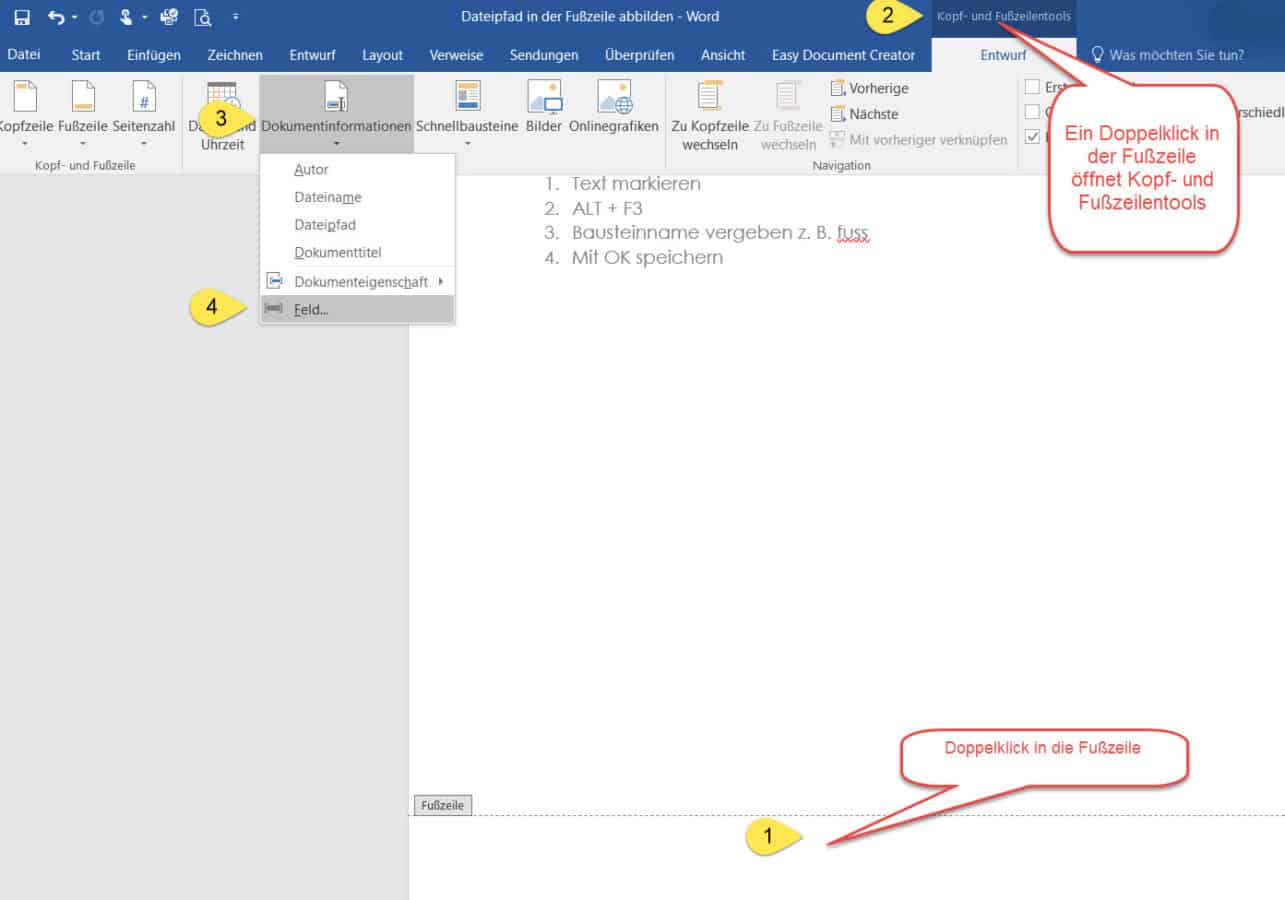
Task: Expand the Fußzeile dropdown in ribbon
Action: click(x=83, y=144)
